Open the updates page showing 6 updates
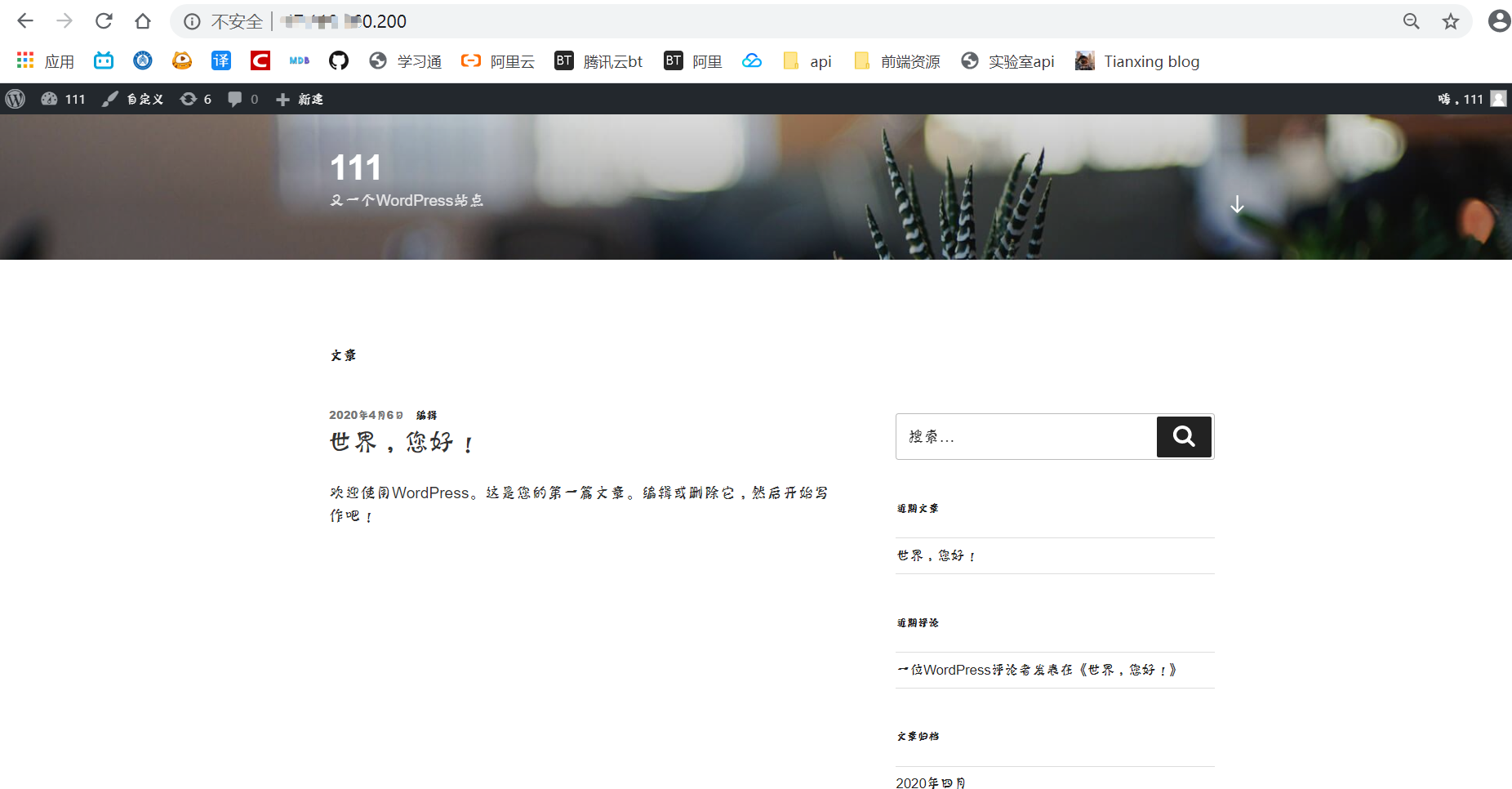This screenshot has width=1512, height=789. tap(195, 99)
